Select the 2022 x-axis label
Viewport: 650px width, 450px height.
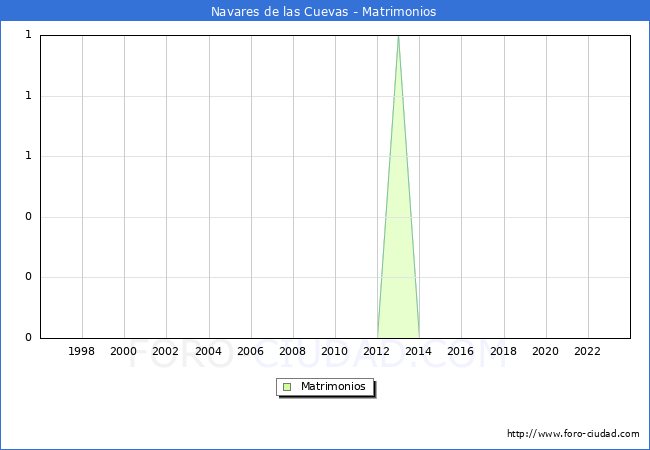pos(587,351)
